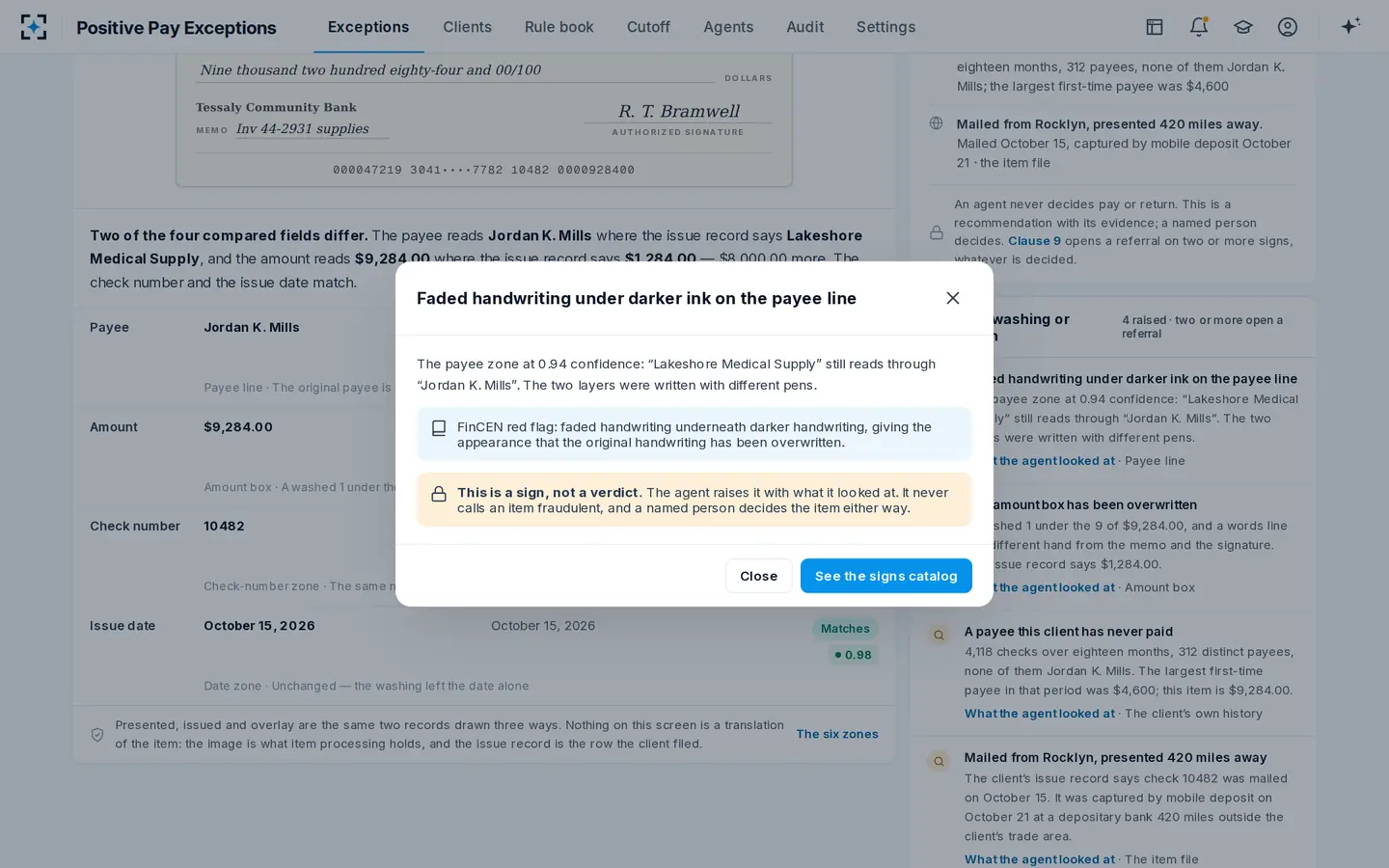
Task: Open 'What the agent looked at' for the client's own history
Action: (x=1039, y=714)
